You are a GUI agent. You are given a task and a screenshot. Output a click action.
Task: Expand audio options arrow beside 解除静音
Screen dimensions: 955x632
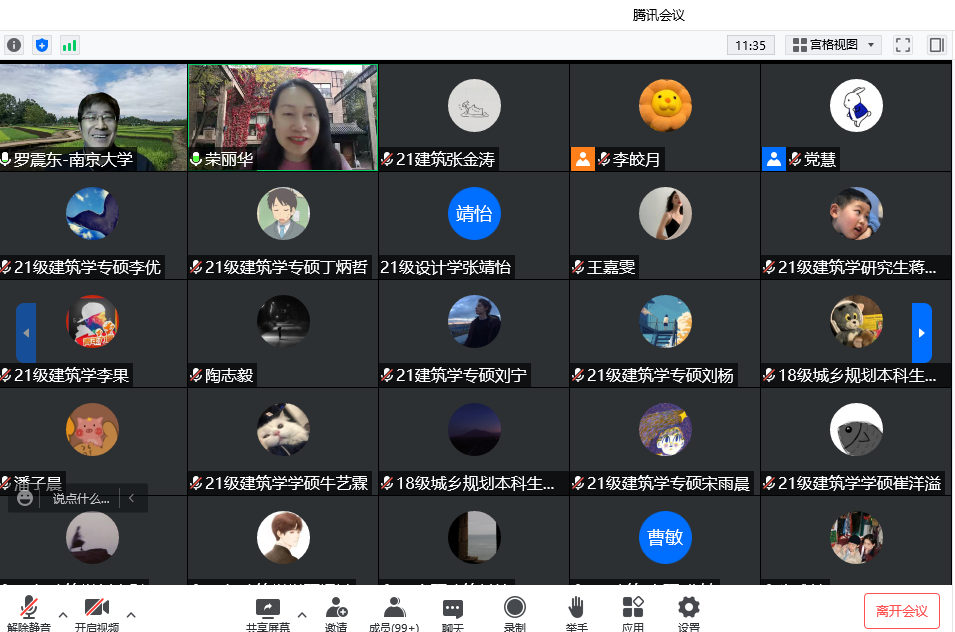(x=63, y=614)
